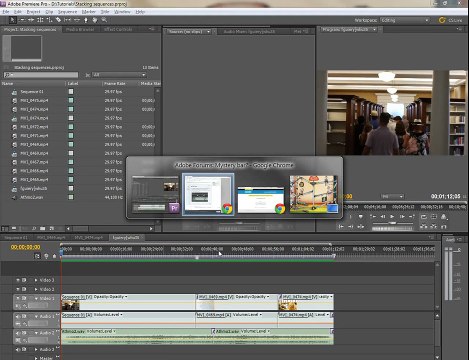Image resolution: width=469 pixels, height=360 pixels.
Task: Click the project search field
Action: point(41,75)
